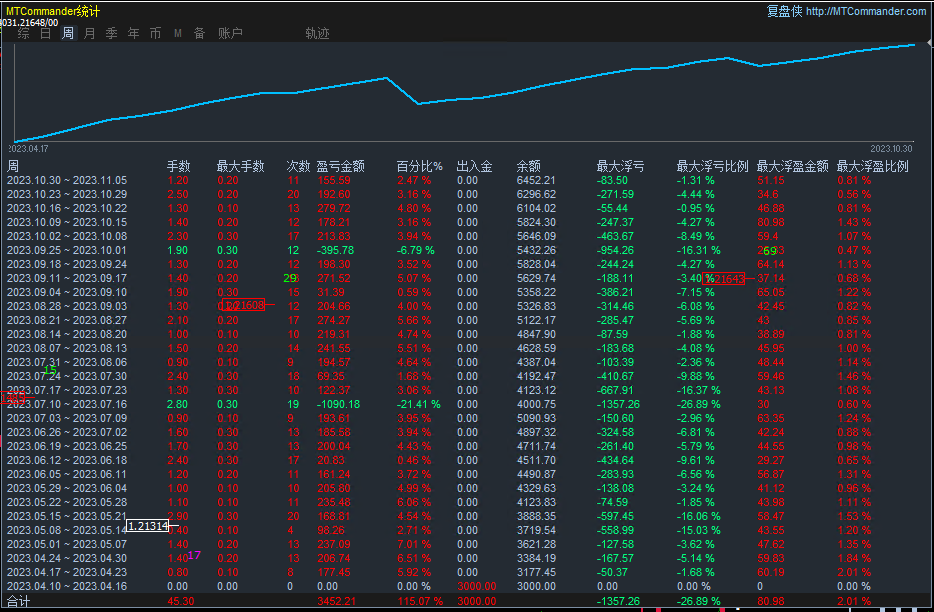Click the total profit 3452.21
Screen dimensions: 934x612
tap(337, 601)
